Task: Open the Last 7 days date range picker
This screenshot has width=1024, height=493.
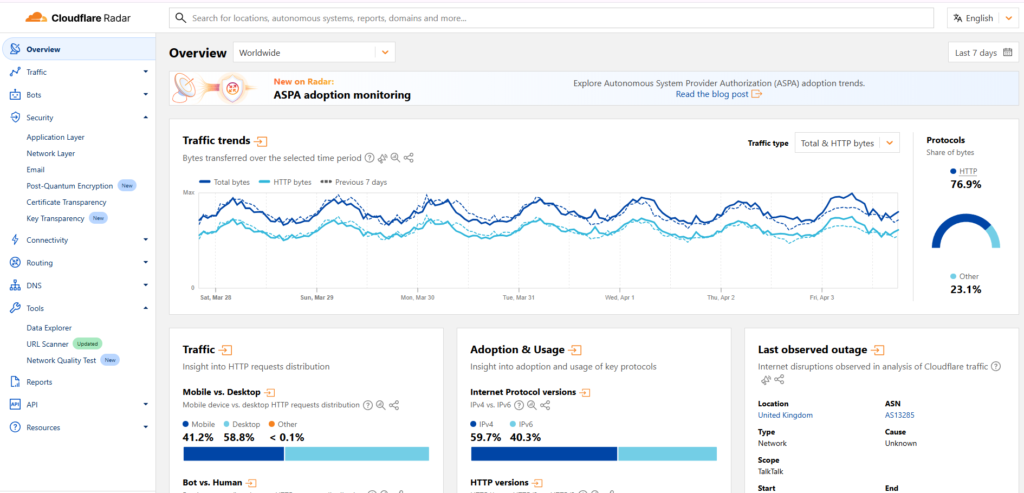Action: coord(983,53)
